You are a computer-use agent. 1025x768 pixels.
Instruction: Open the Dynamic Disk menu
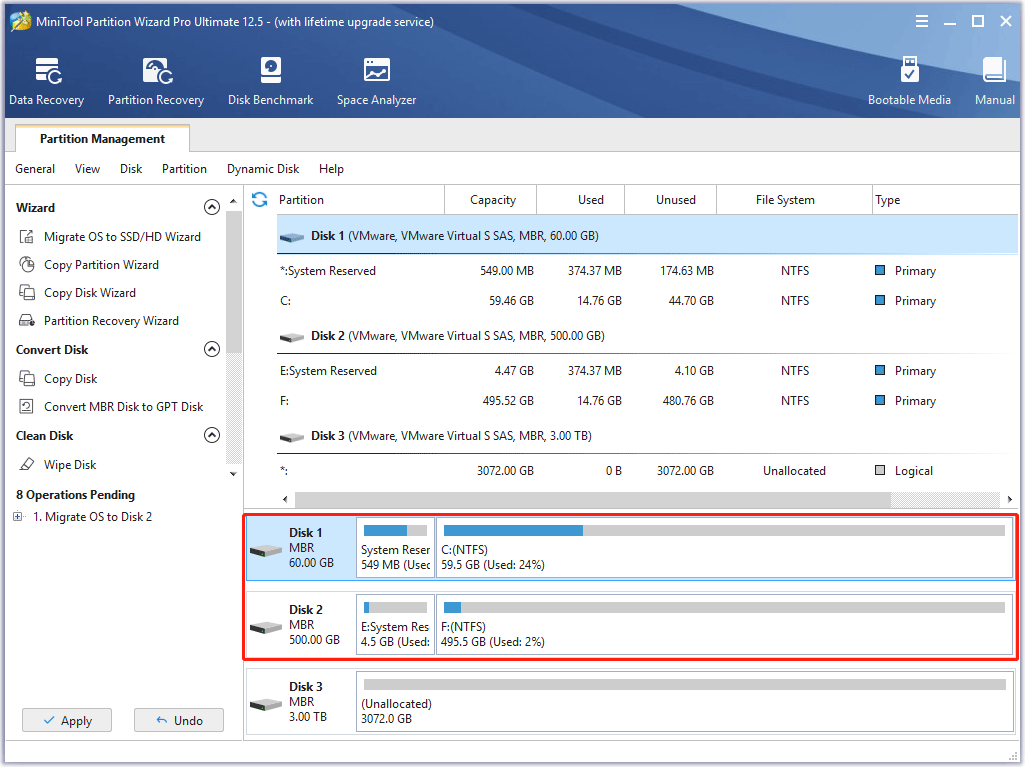tap(262, 168)
